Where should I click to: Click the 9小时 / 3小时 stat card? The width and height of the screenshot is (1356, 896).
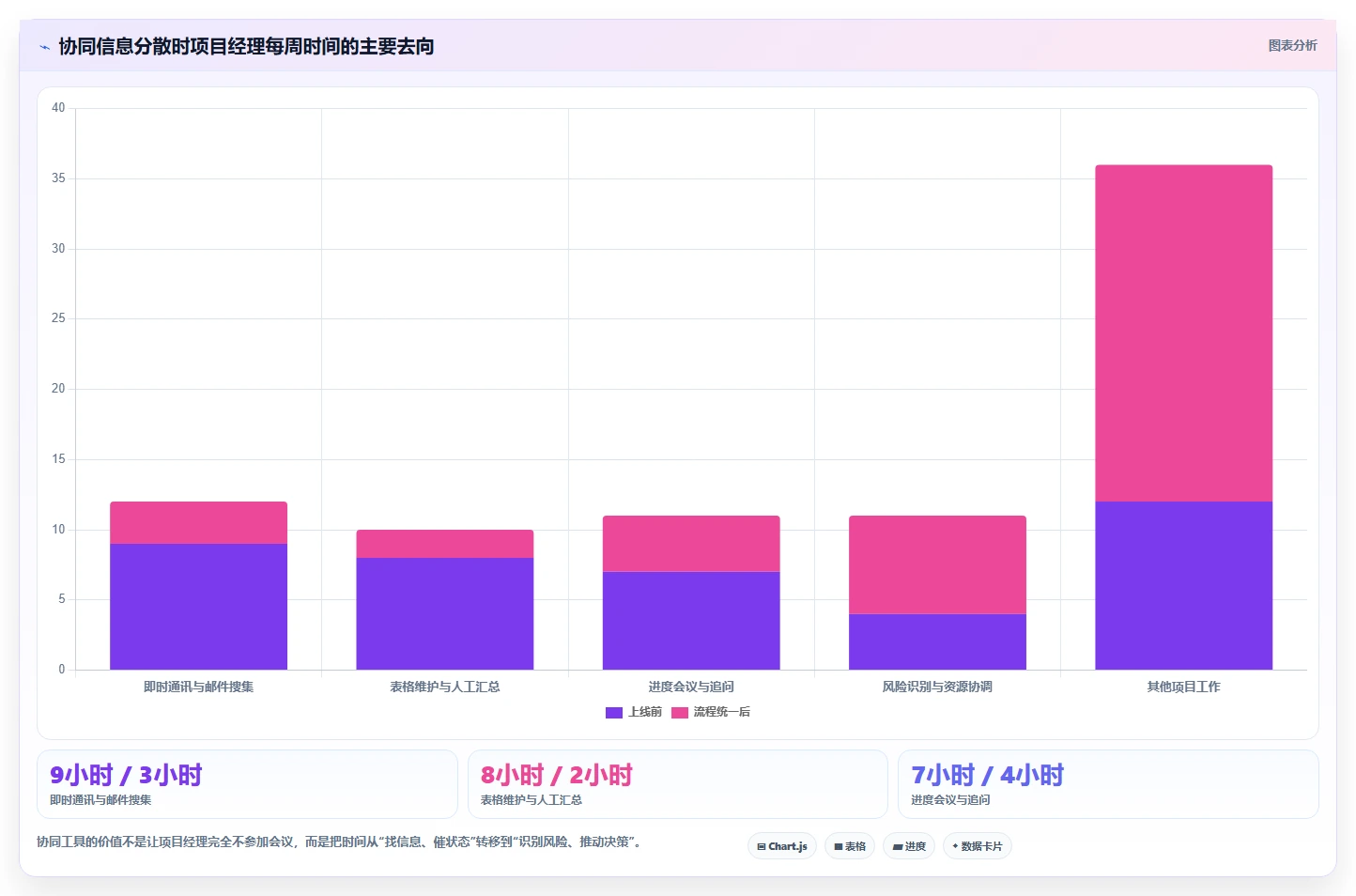(247, 784)
